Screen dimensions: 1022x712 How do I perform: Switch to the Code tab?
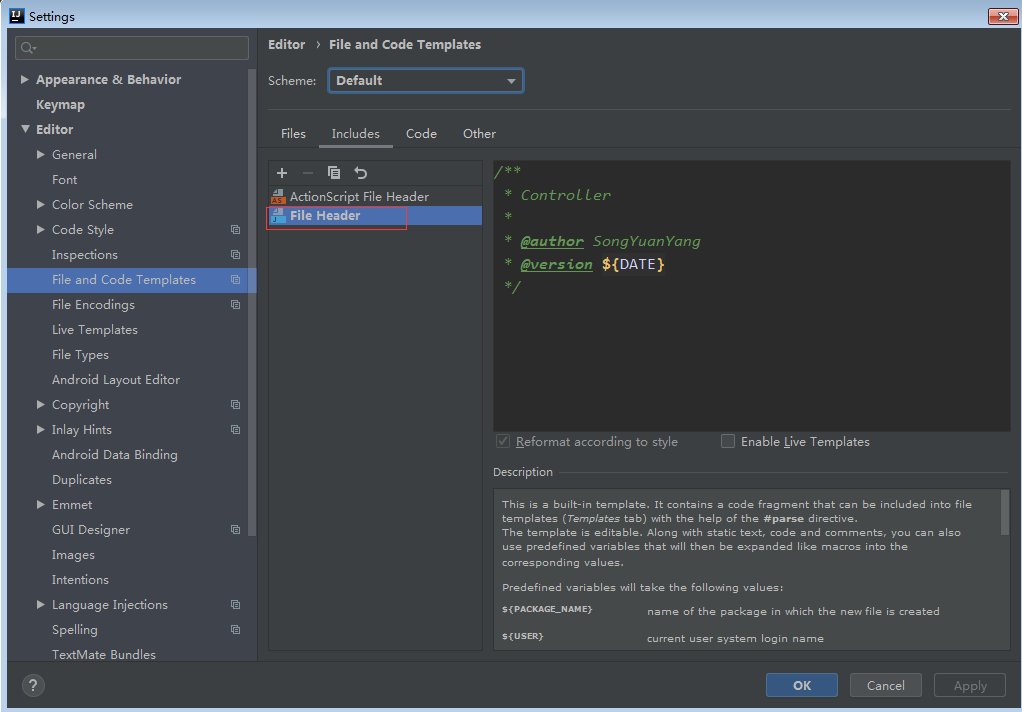(x=421, y=134)
